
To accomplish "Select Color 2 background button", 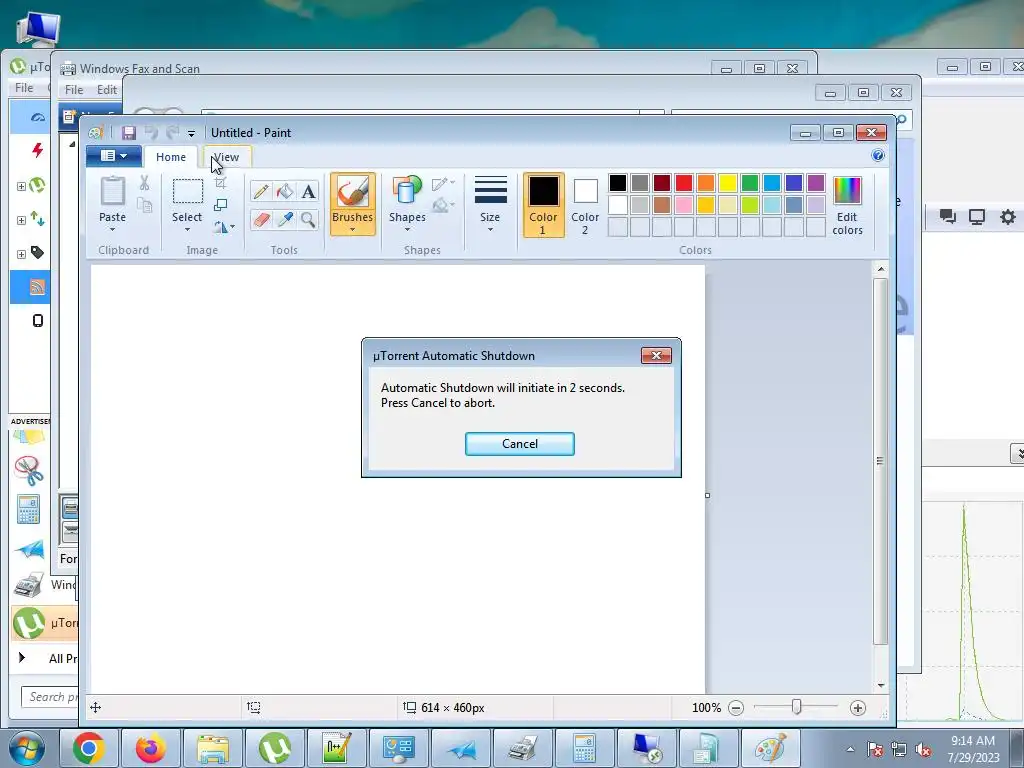I will coord(585,205).
